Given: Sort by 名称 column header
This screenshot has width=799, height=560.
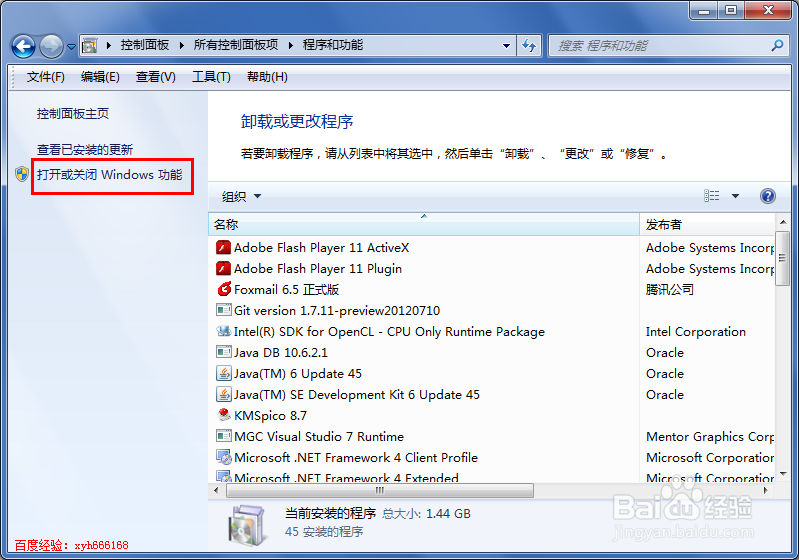Looking at the screenshot, I should (423, 224).
